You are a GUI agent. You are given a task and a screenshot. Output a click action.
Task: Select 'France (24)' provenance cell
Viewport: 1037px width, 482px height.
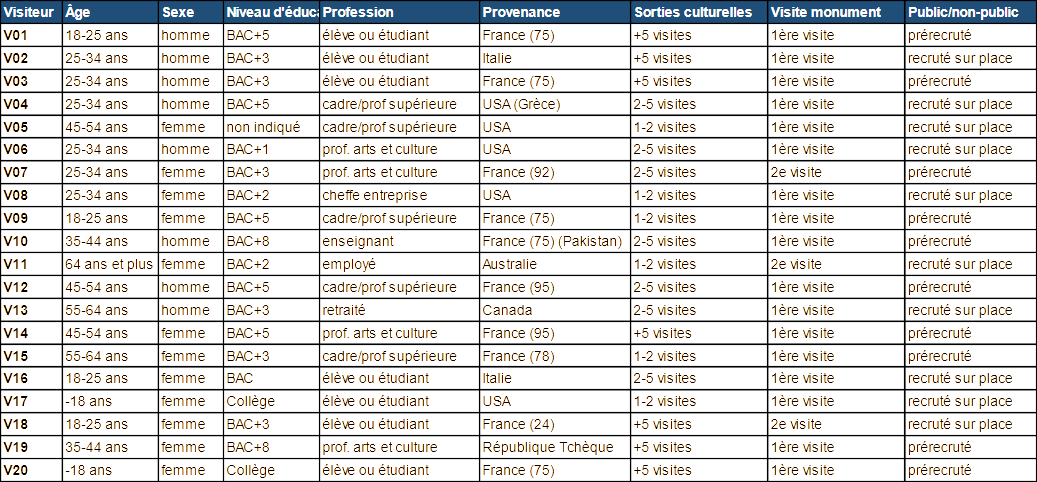click(555, 424)
